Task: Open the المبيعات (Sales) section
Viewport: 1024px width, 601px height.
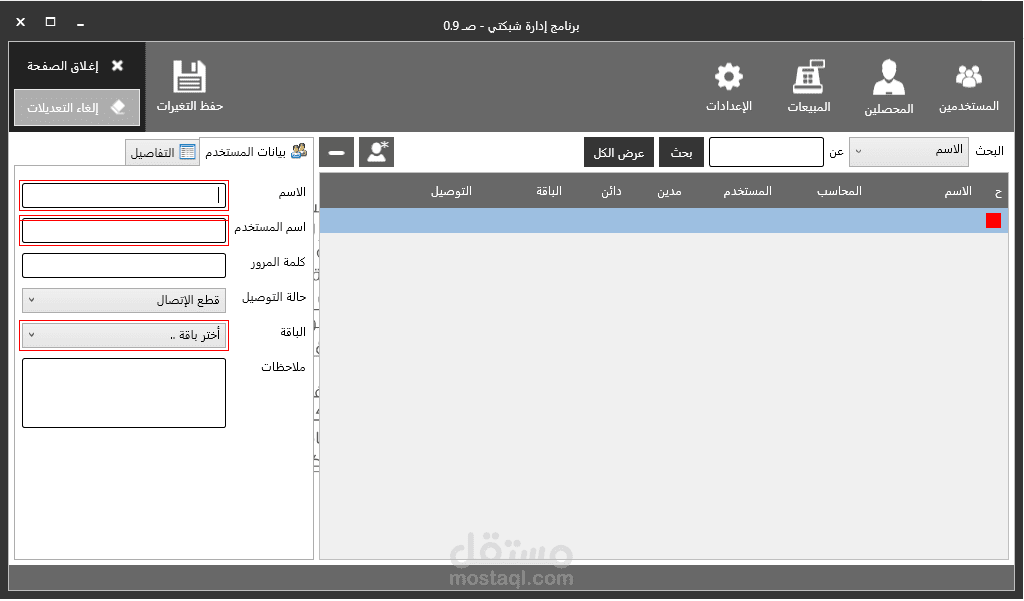Action: [808, 85]
